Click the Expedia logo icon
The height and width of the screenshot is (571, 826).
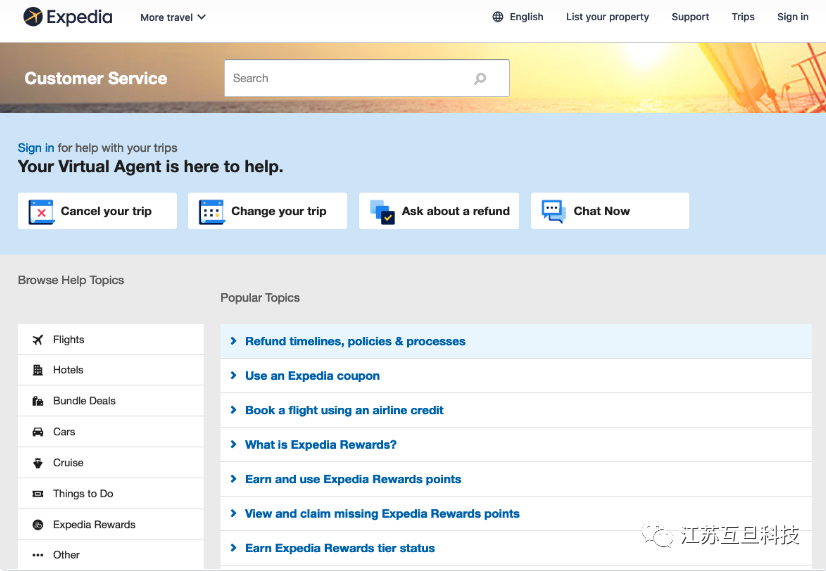33,17
